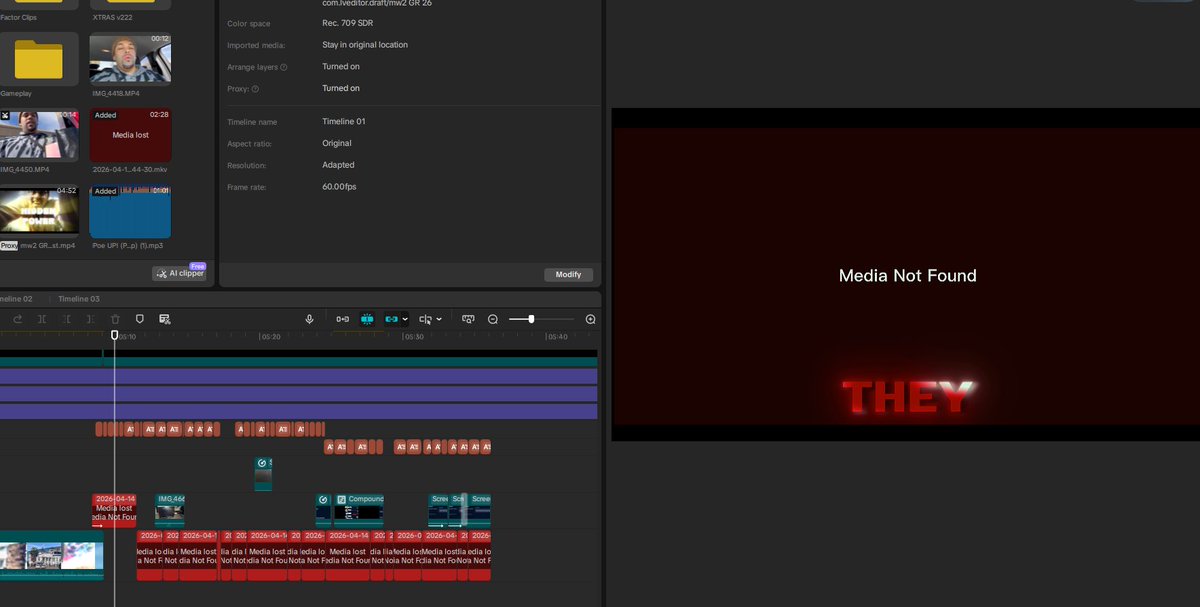Click the preview axis icon
This screenshot has height=607, width=1200.
[426, 319]
